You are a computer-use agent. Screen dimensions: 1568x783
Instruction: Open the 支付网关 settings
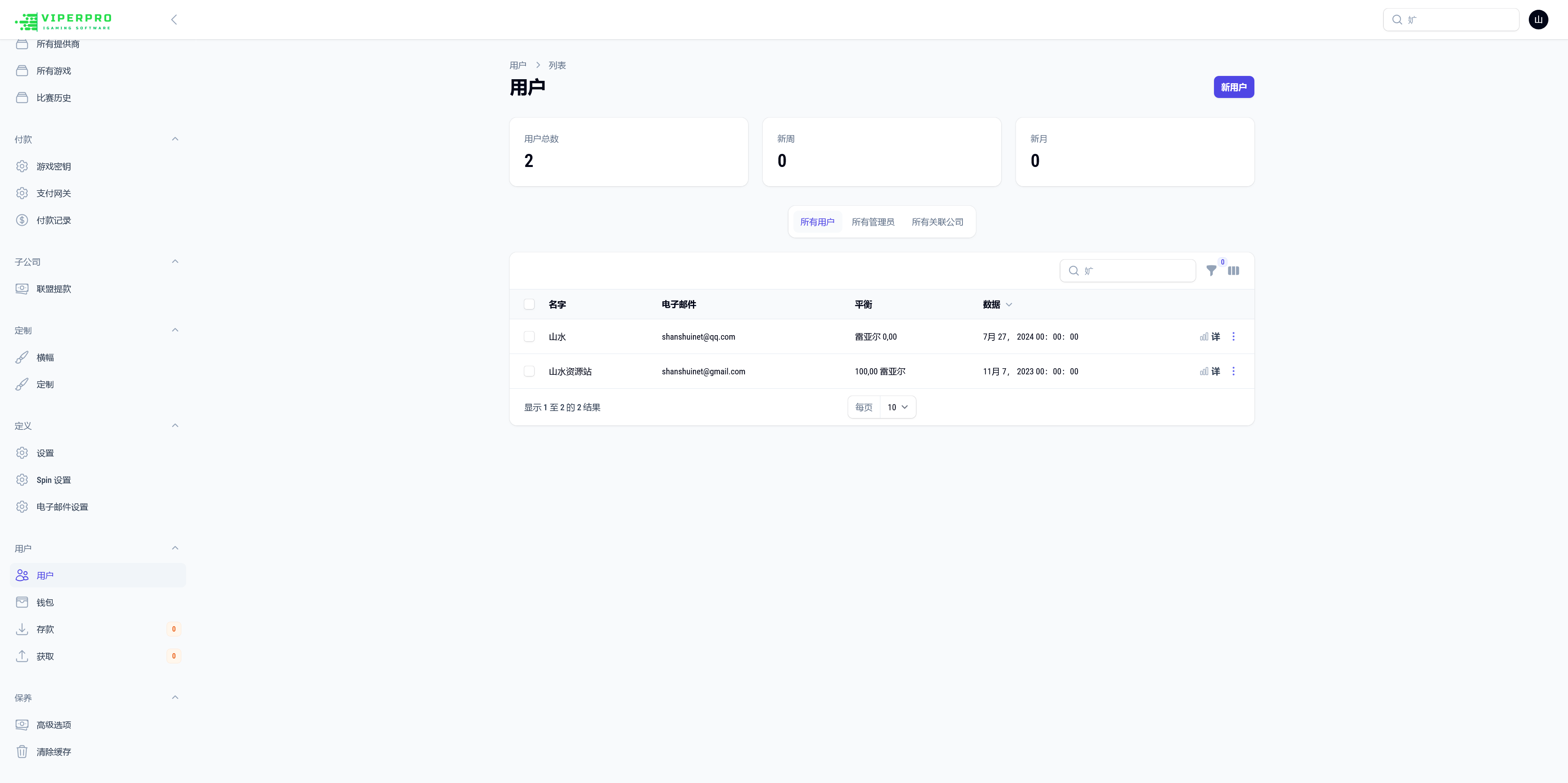click(x=53, y=193)
